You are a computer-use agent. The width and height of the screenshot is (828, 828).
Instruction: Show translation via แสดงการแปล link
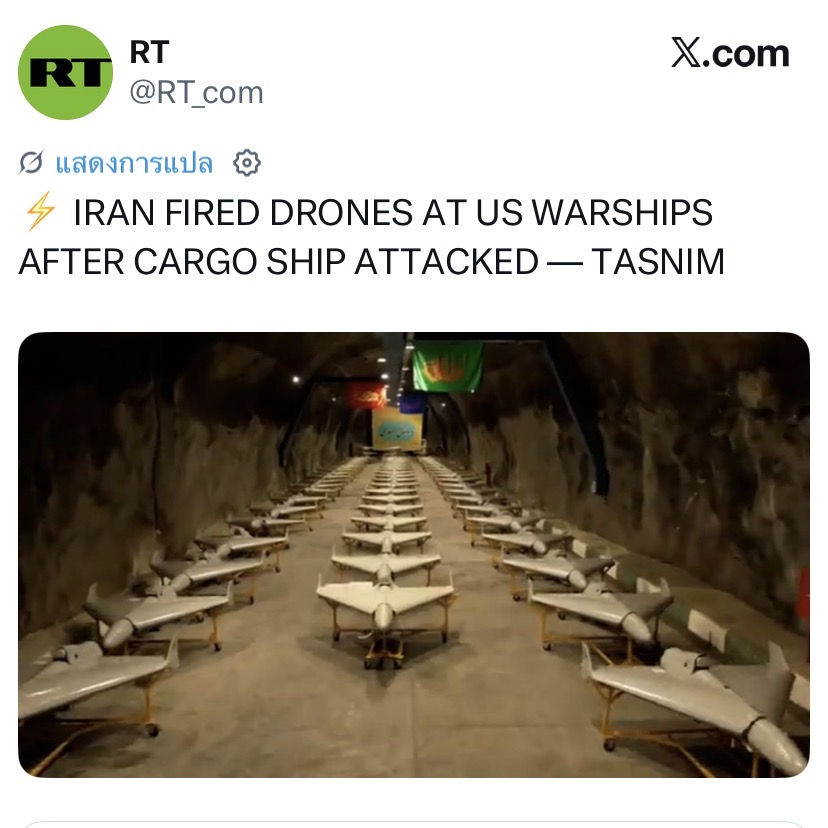click(134, 163)
